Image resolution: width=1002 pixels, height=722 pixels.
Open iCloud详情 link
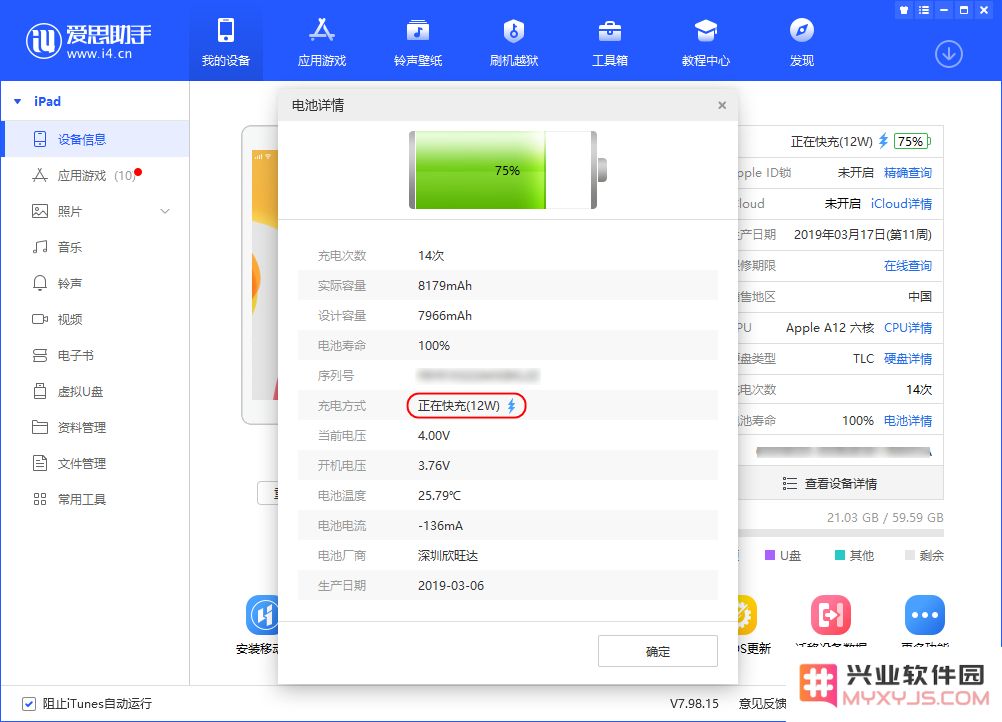point(901,204)
